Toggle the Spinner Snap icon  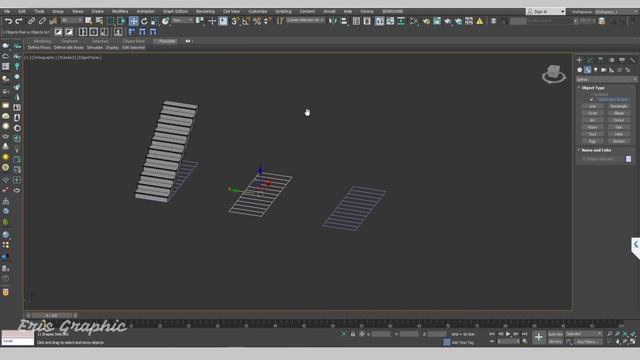point(268,21)
